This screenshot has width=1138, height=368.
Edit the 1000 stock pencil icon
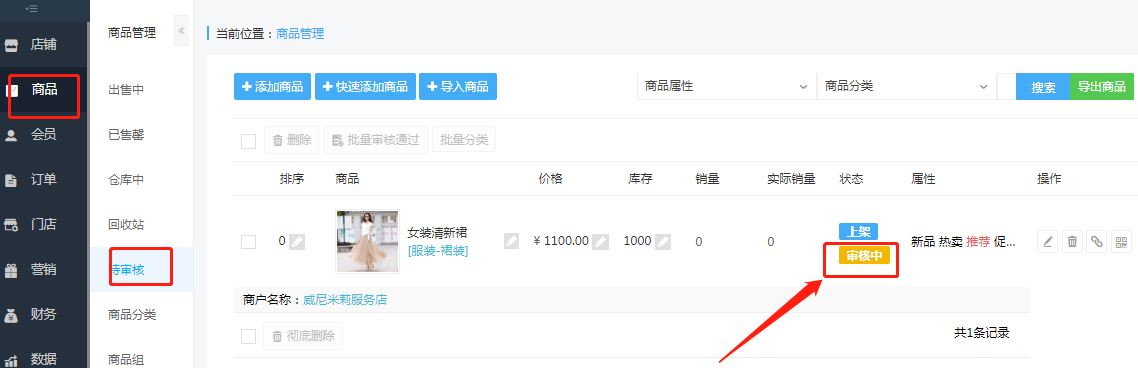(663, 241)
